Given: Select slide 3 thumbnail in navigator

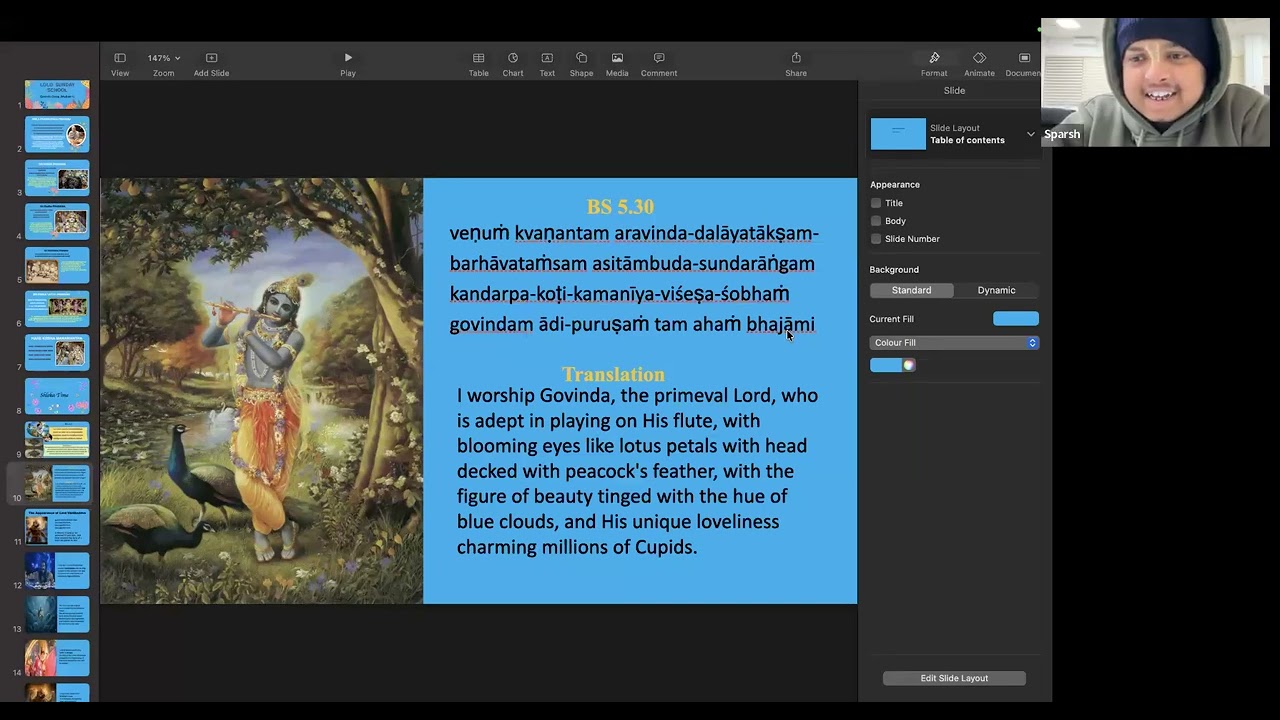Looking at the screenshot, I should tap(57, 178).
